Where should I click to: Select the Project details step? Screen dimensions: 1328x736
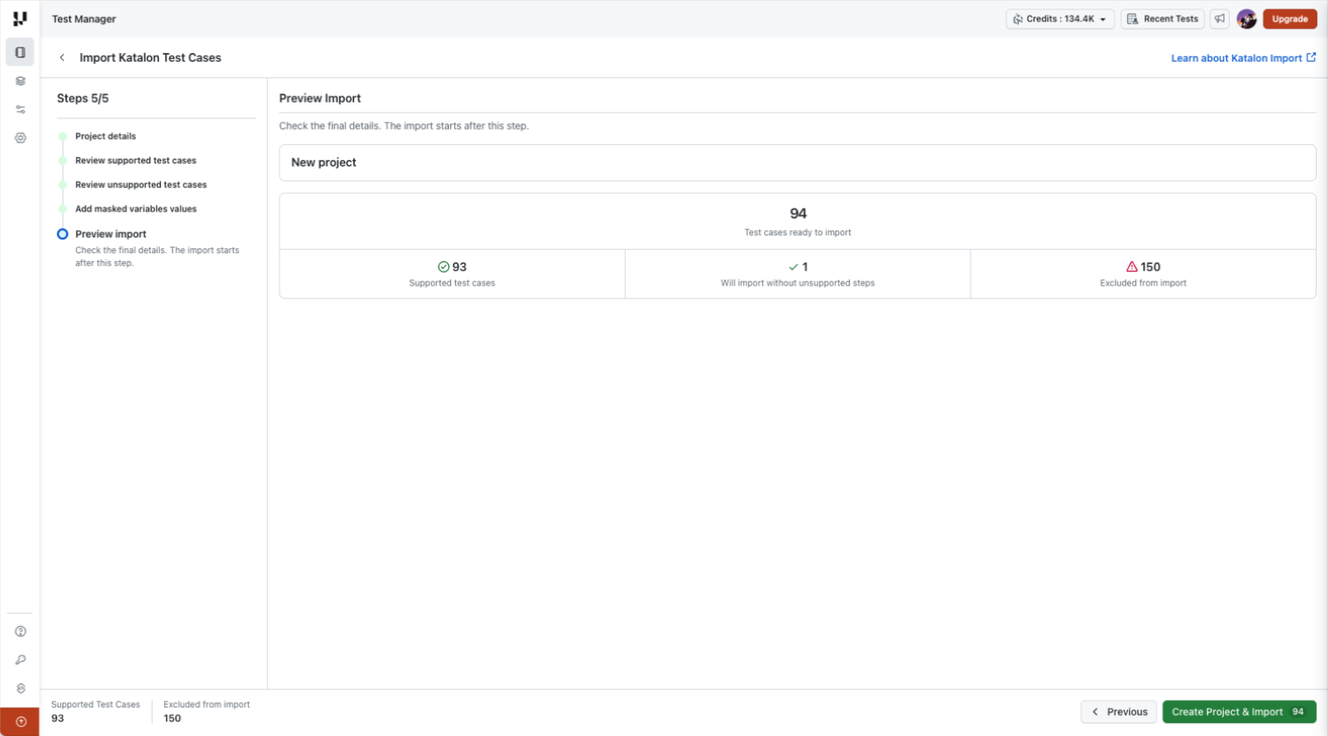click(x=105, y=136)
